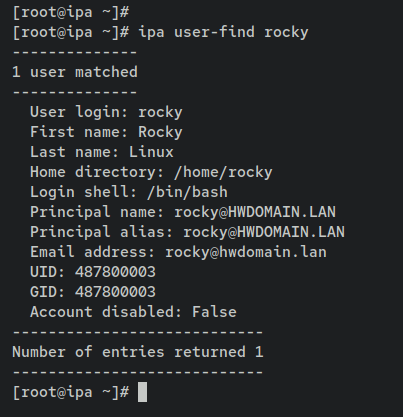403x417 pixels.
Task: Click the 'Account disabled: False' line
Action: click(x=133, y=312)
